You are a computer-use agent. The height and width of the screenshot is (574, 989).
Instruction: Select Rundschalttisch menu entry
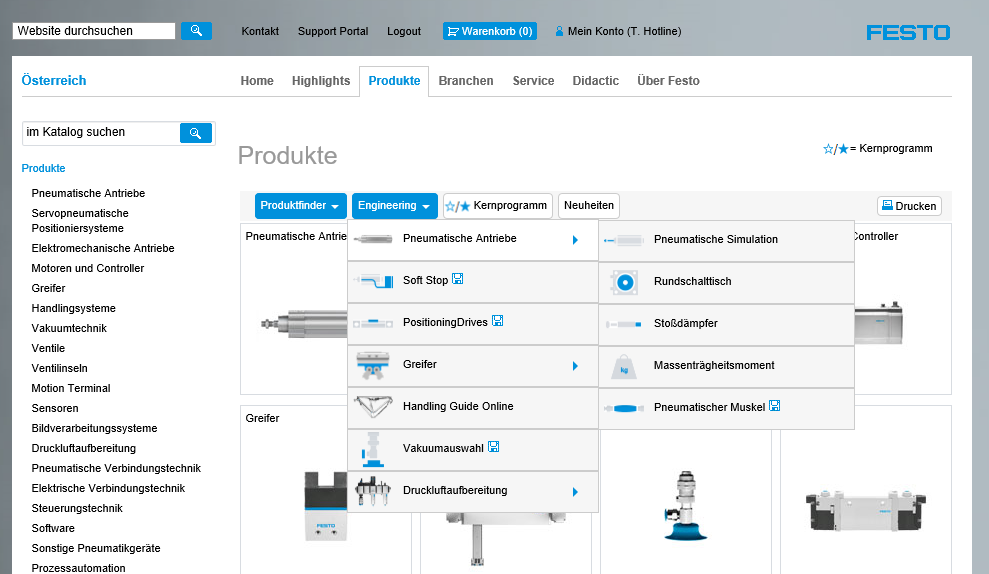click(x=727, y=283)
